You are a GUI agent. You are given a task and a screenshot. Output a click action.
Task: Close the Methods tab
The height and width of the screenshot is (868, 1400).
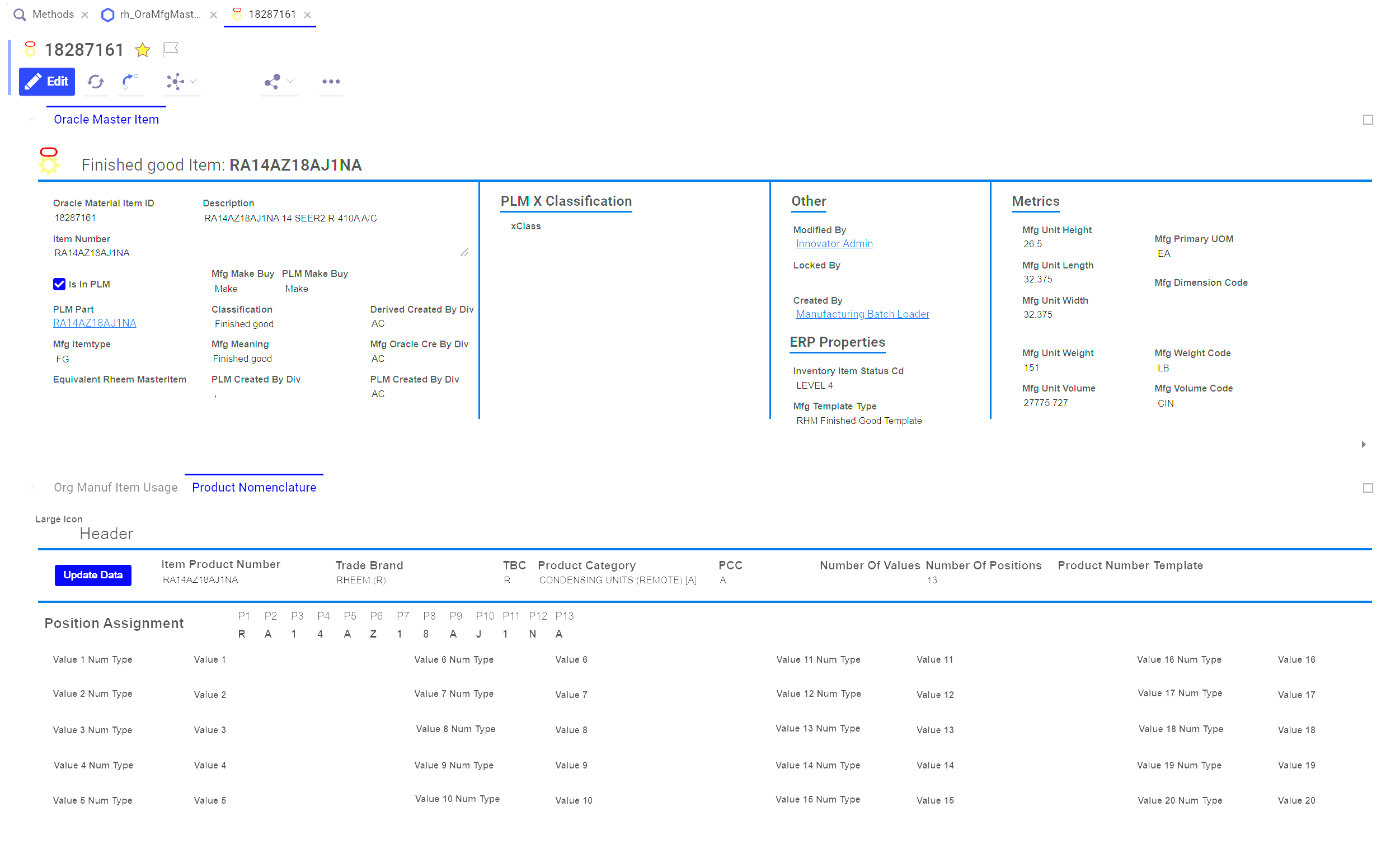tap(85, 15)
